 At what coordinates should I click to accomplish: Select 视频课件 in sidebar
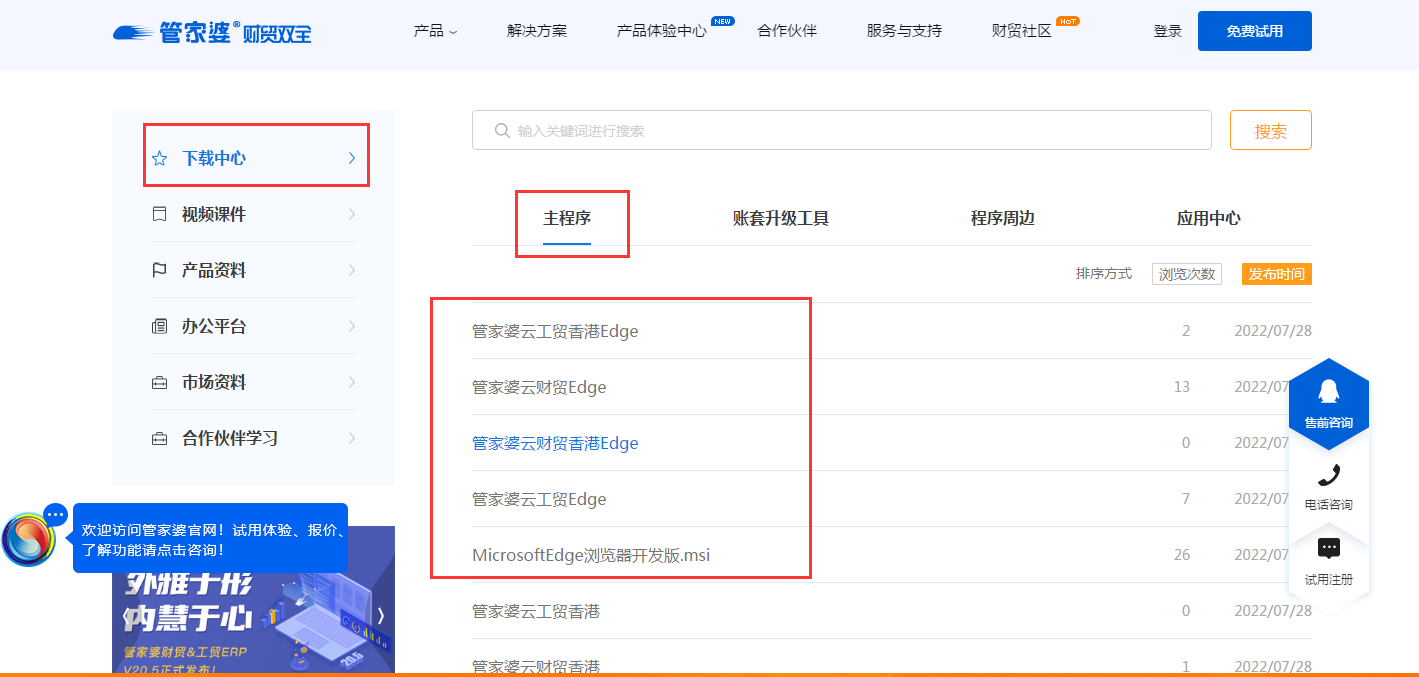[214, 214]
